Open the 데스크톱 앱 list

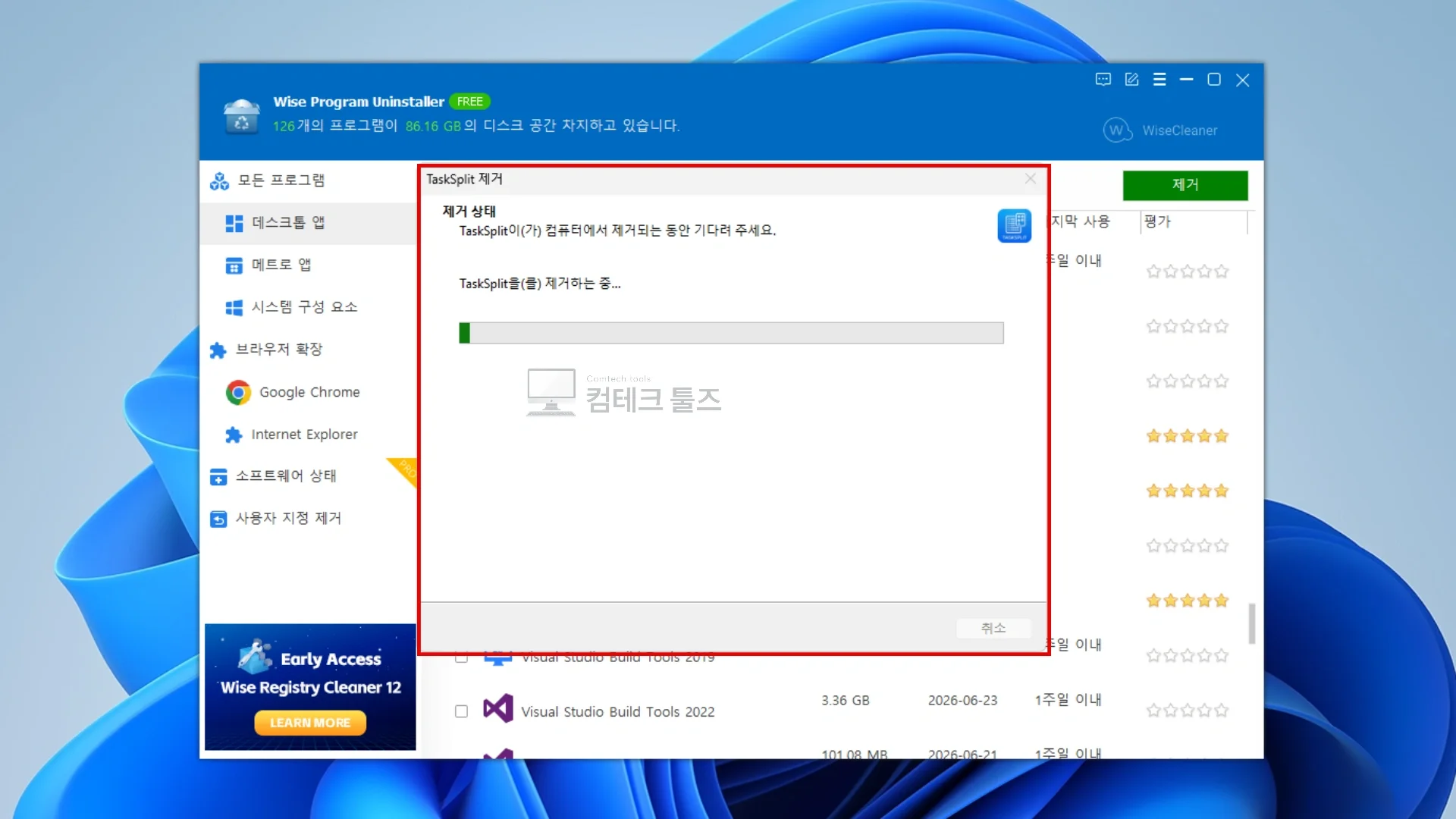click(x=307, y=223)
